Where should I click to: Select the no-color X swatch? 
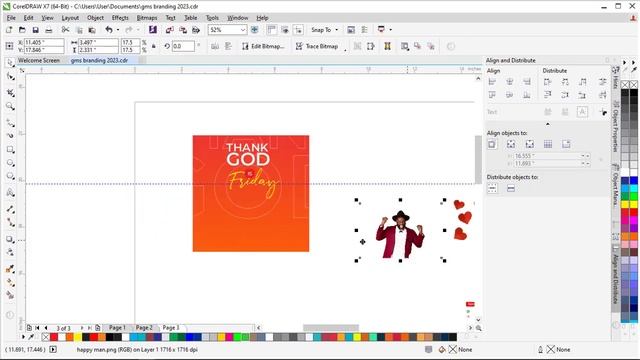[x=46, y=337]
